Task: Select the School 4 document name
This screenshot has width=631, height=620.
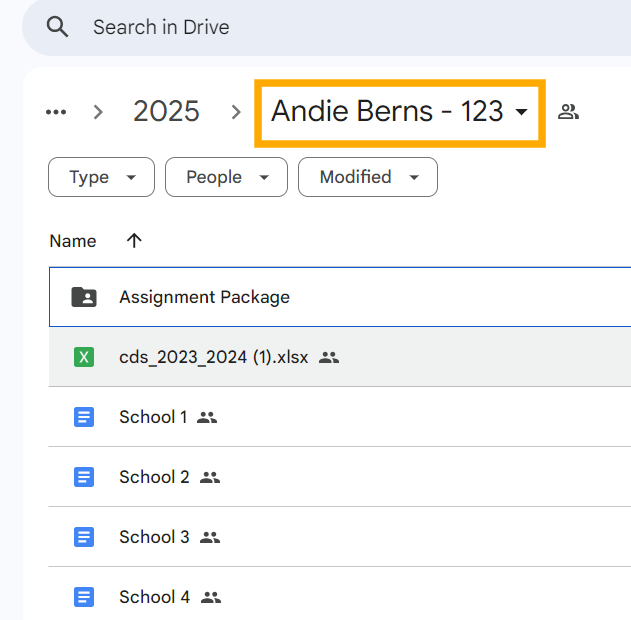Action: [x=155, y=597]
